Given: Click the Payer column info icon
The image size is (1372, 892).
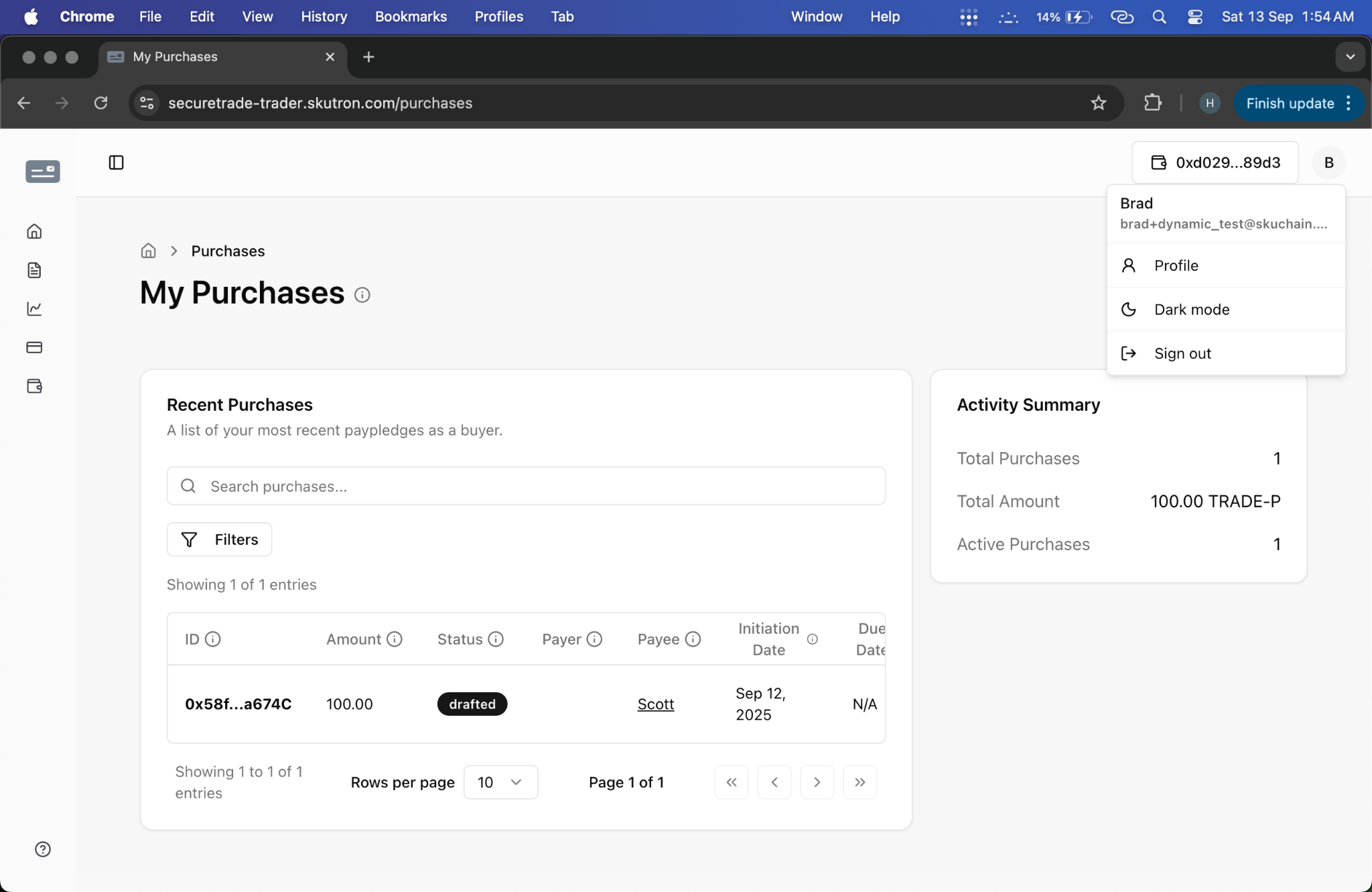Looking at the screenshot, I should [594, 639].
